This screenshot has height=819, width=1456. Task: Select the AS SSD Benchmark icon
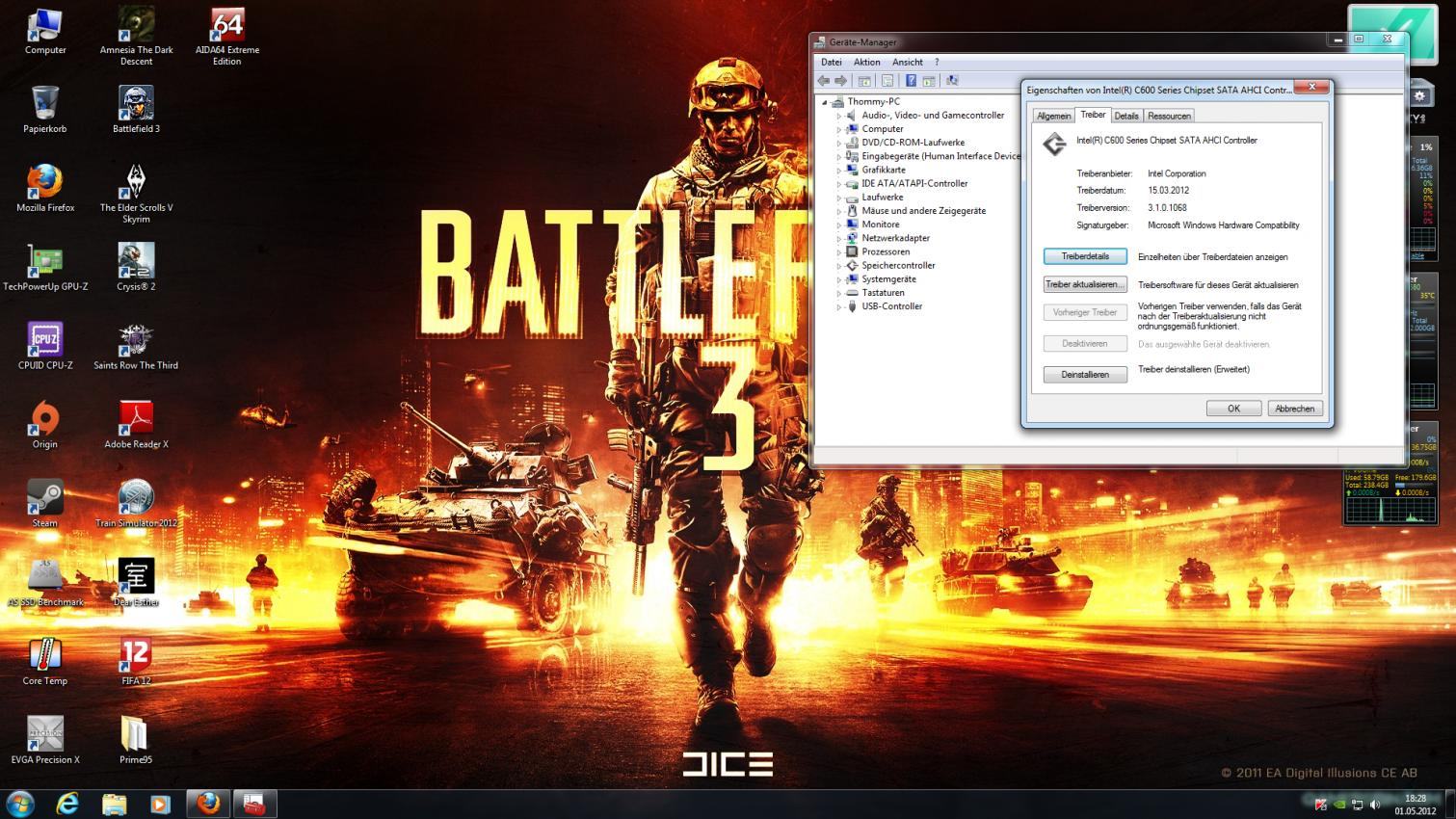(45, 583)
